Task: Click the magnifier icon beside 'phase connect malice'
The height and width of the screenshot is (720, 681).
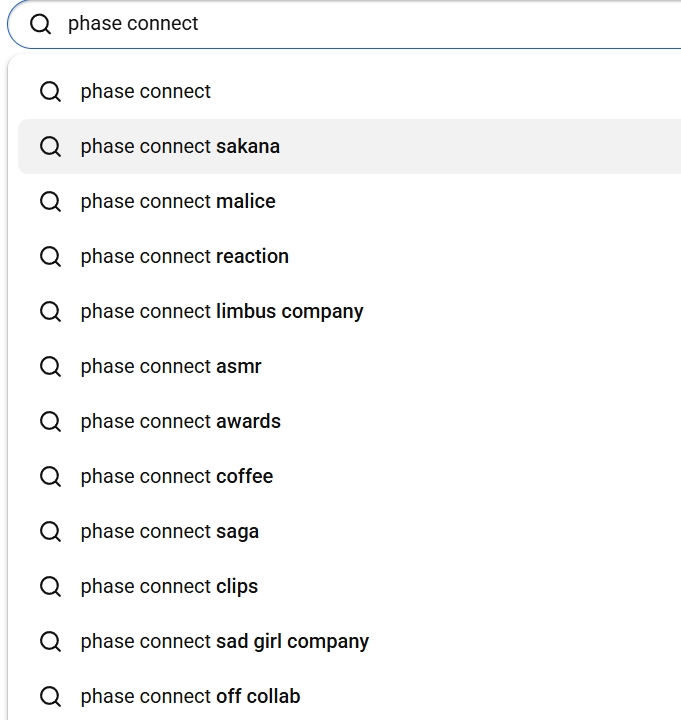Action: click(x=50, y=202)
